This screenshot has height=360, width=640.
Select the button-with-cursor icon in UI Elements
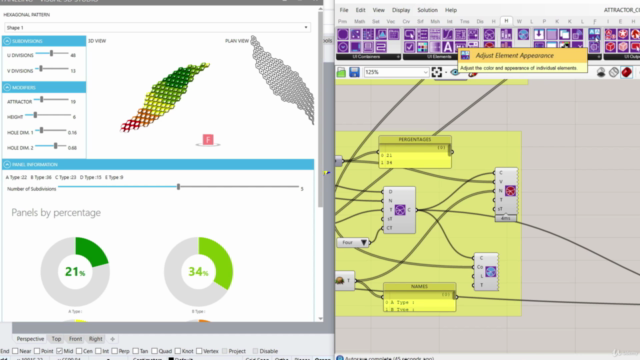(x=409, y=34)
